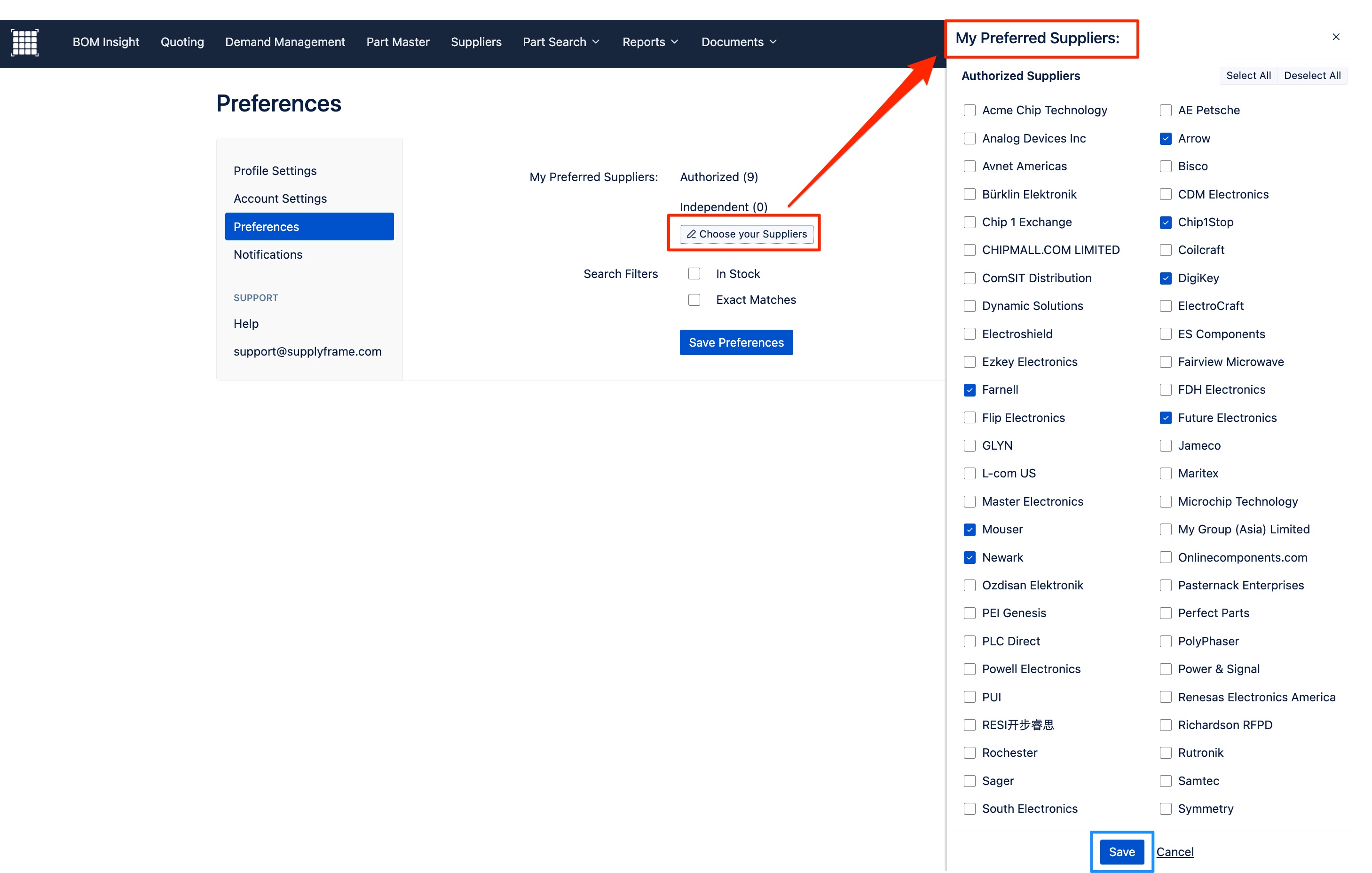Check the Bisco supplier
This screenshot has width=1372, height=873.
pos(1165,166)
